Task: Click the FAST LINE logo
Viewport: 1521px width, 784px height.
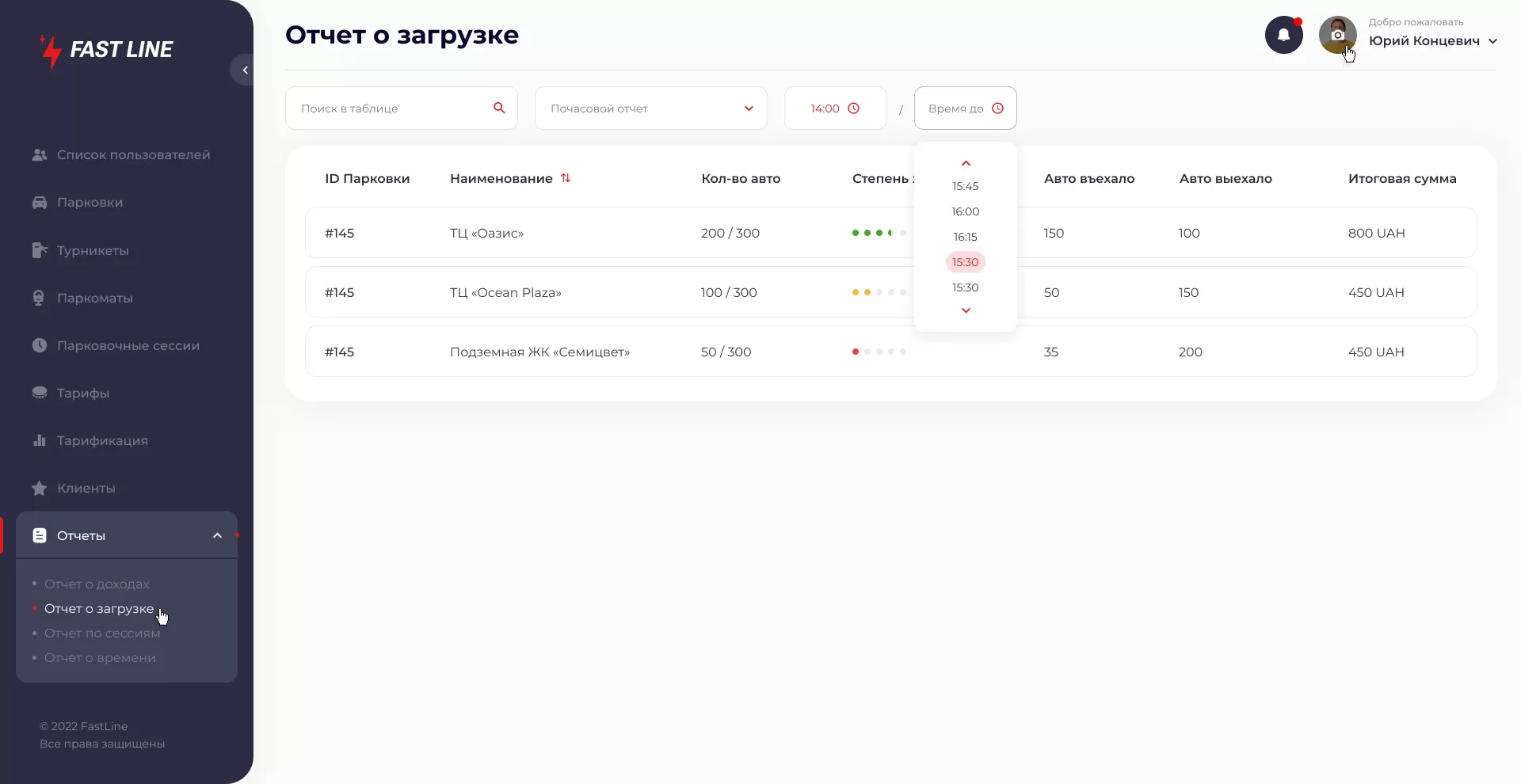Action: pos(107,50)
